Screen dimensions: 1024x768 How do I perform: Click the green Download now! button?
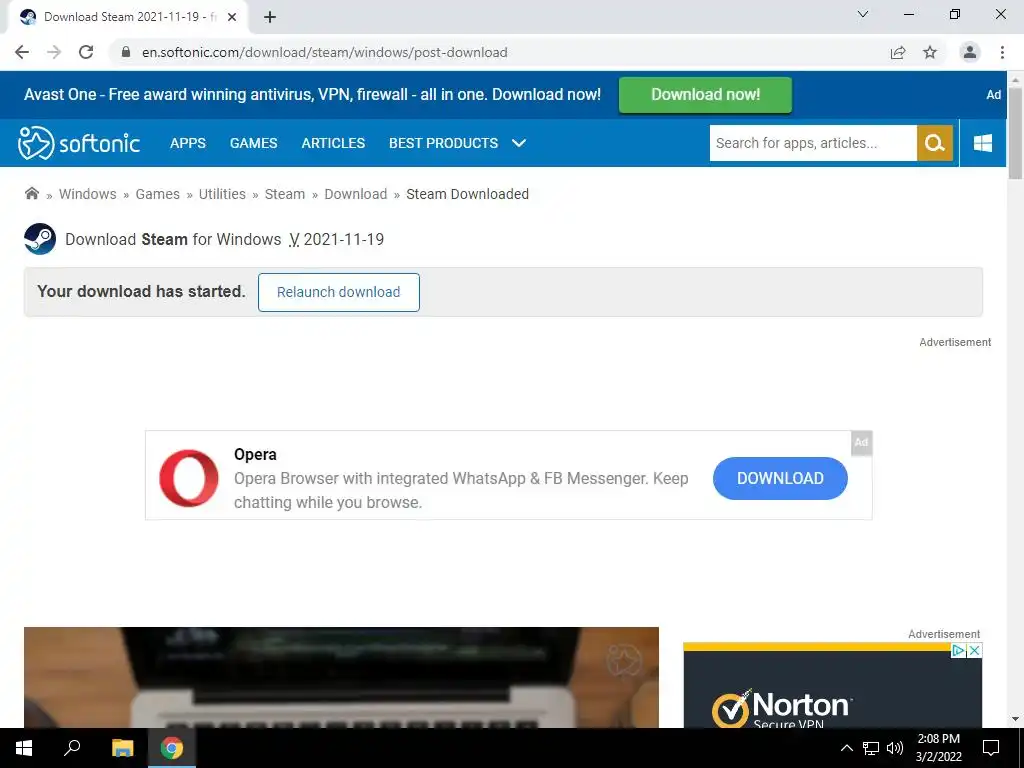705,95
